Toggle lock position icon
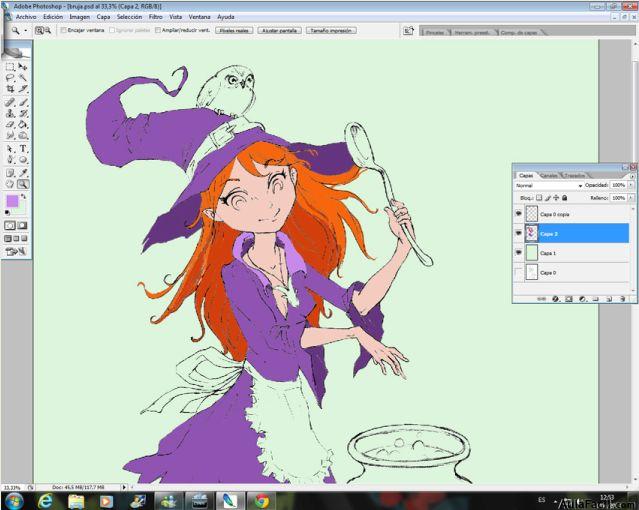Screen dimensions: 639x510 (x=556, y=198)
